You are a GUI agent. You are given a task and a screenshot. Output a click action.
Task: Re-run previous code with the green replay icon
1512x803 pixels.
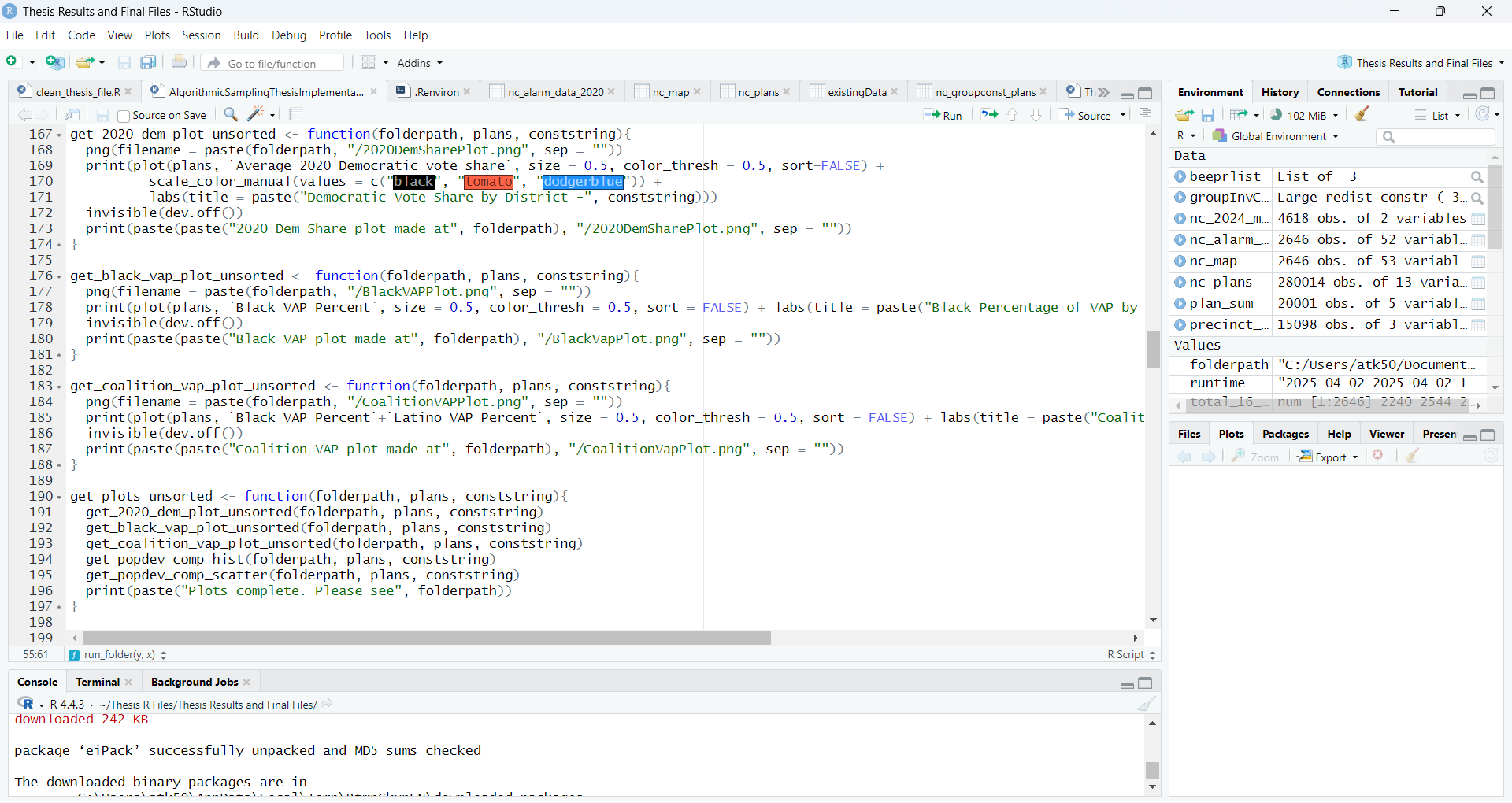tap(989, 115)
